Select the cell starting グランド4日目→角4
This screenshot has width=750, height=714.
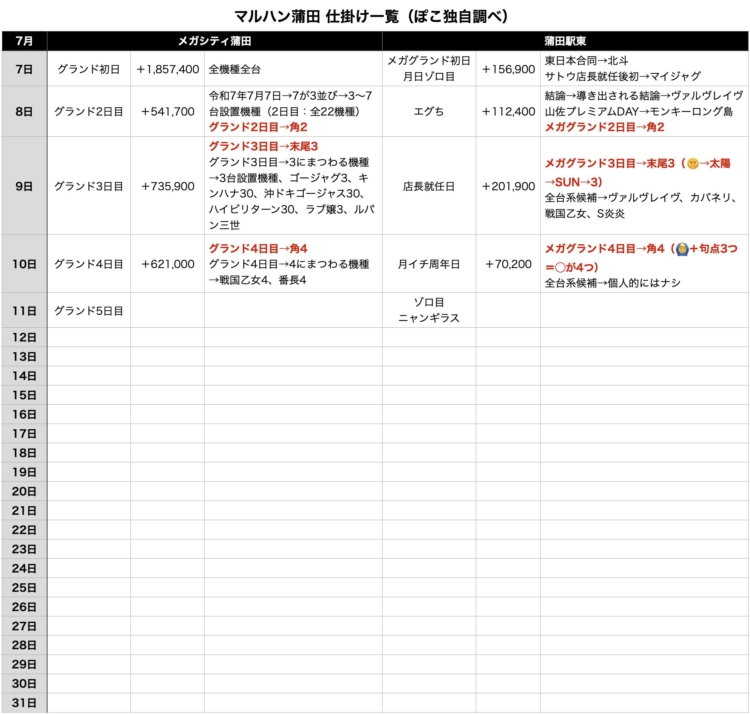[293, 264]
